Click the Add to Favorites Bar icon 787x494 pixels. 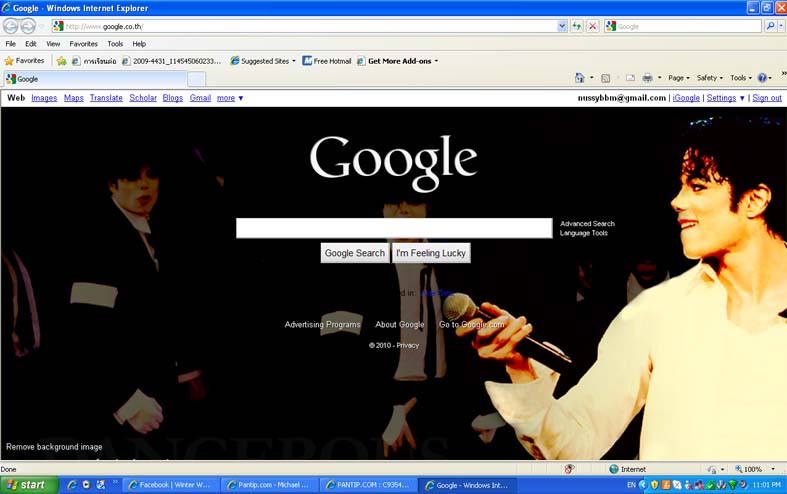pyautogui.click(x=62, y=61)
